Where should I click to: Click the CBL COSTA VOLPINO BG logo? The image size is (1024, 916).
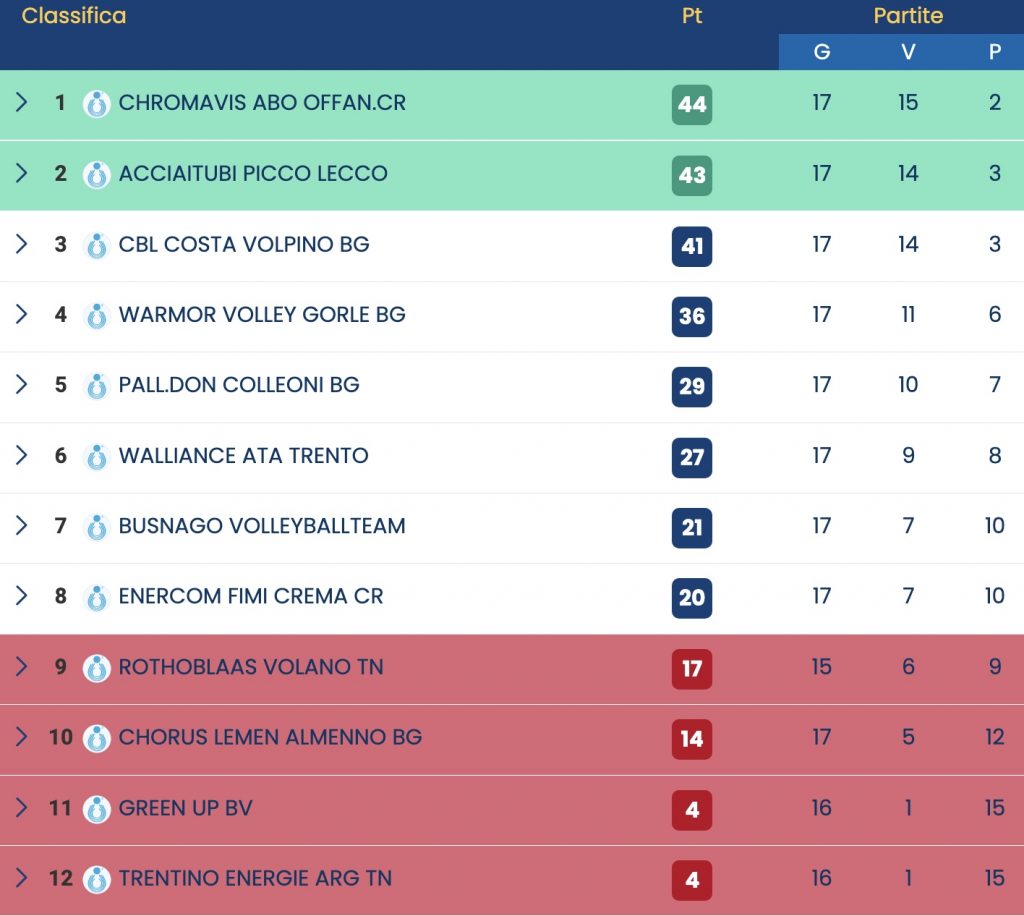pos(96,245)
